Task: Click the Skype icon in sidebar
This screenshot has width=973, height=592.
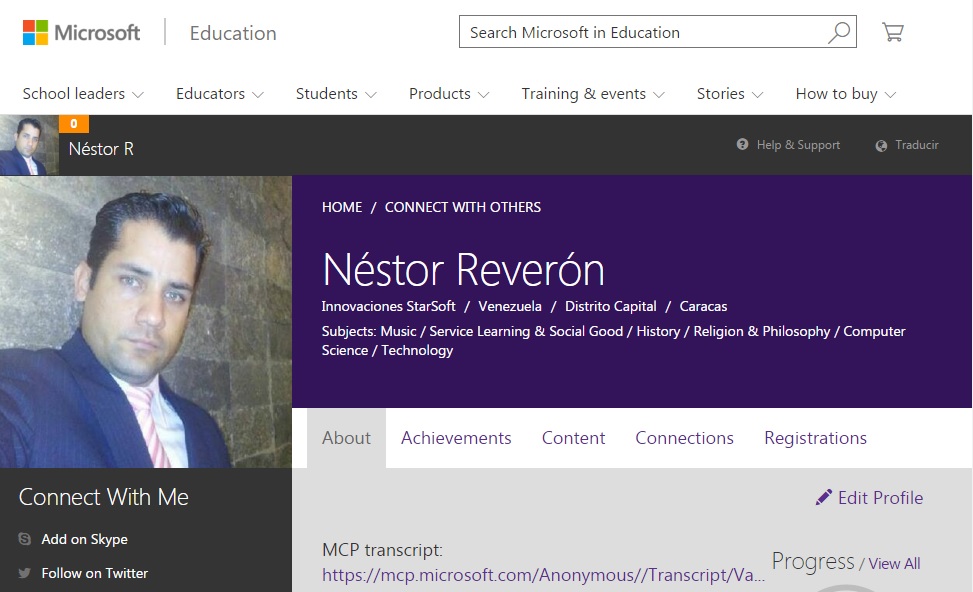Action: [25, 539]
